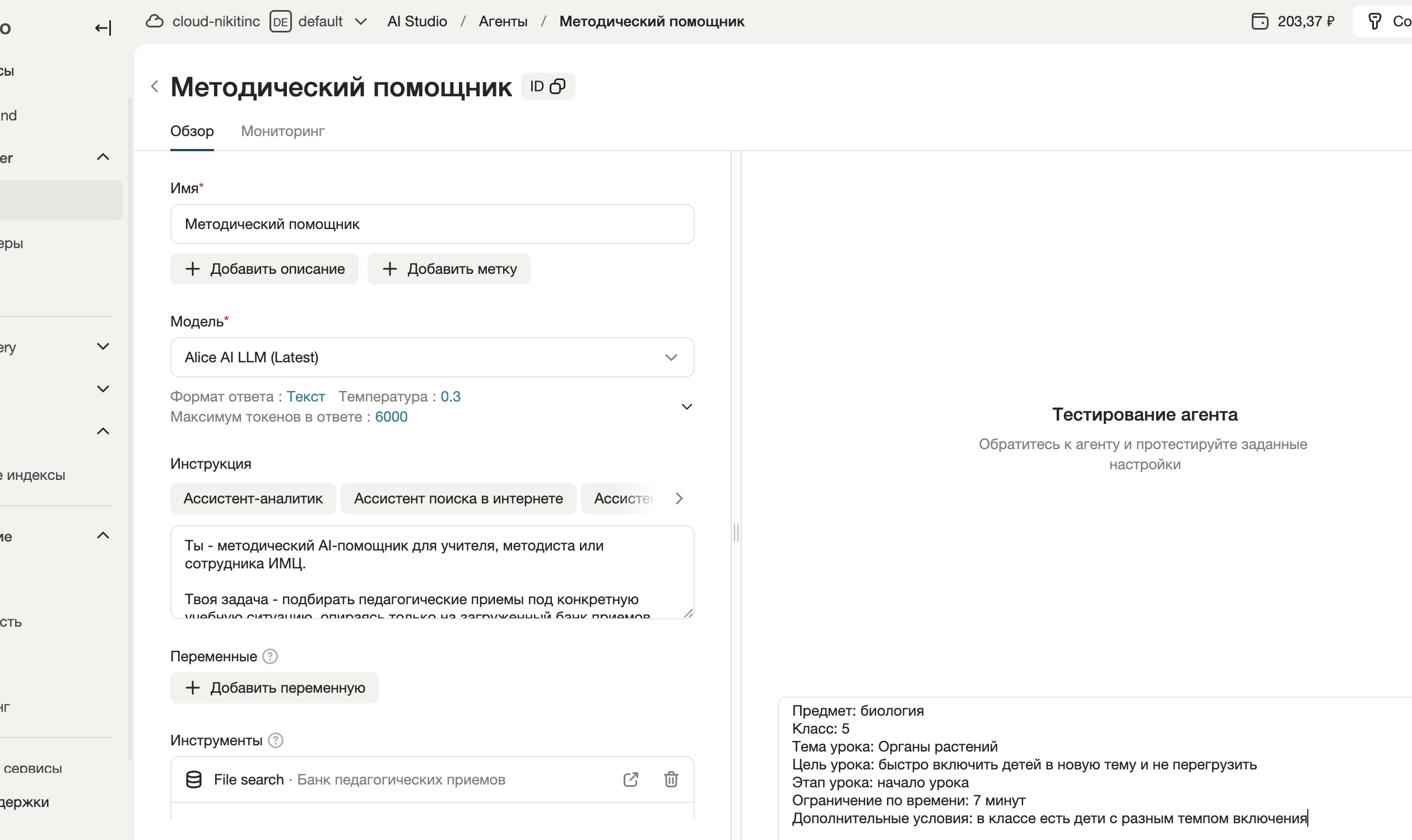Click the cloud-nikitinc cloud name
Image resolution: width=1412 pixels, height=840 pixels.
tap(216, 21)
